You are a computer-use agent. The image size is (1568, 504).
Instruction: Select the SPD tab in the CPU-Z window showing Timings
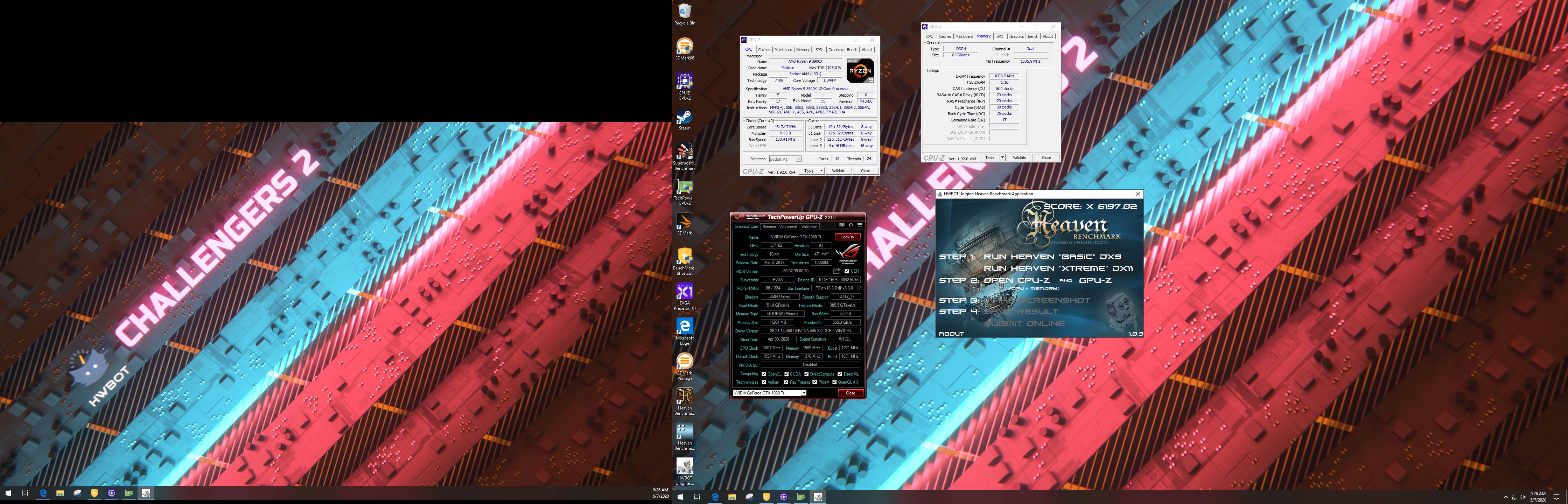[1000, 36]
